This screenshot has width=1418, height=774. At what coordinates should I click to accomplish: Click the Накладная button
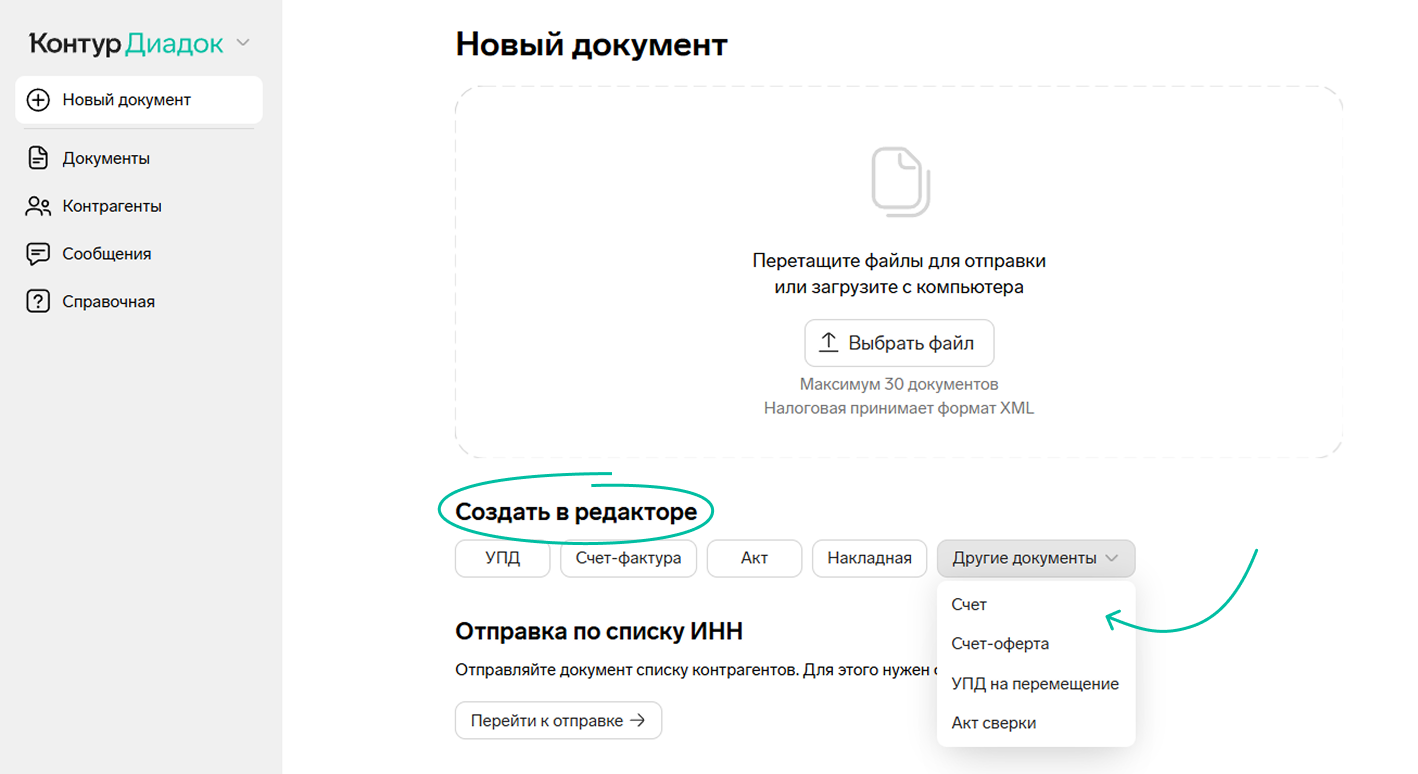click(x=869, y=558)
